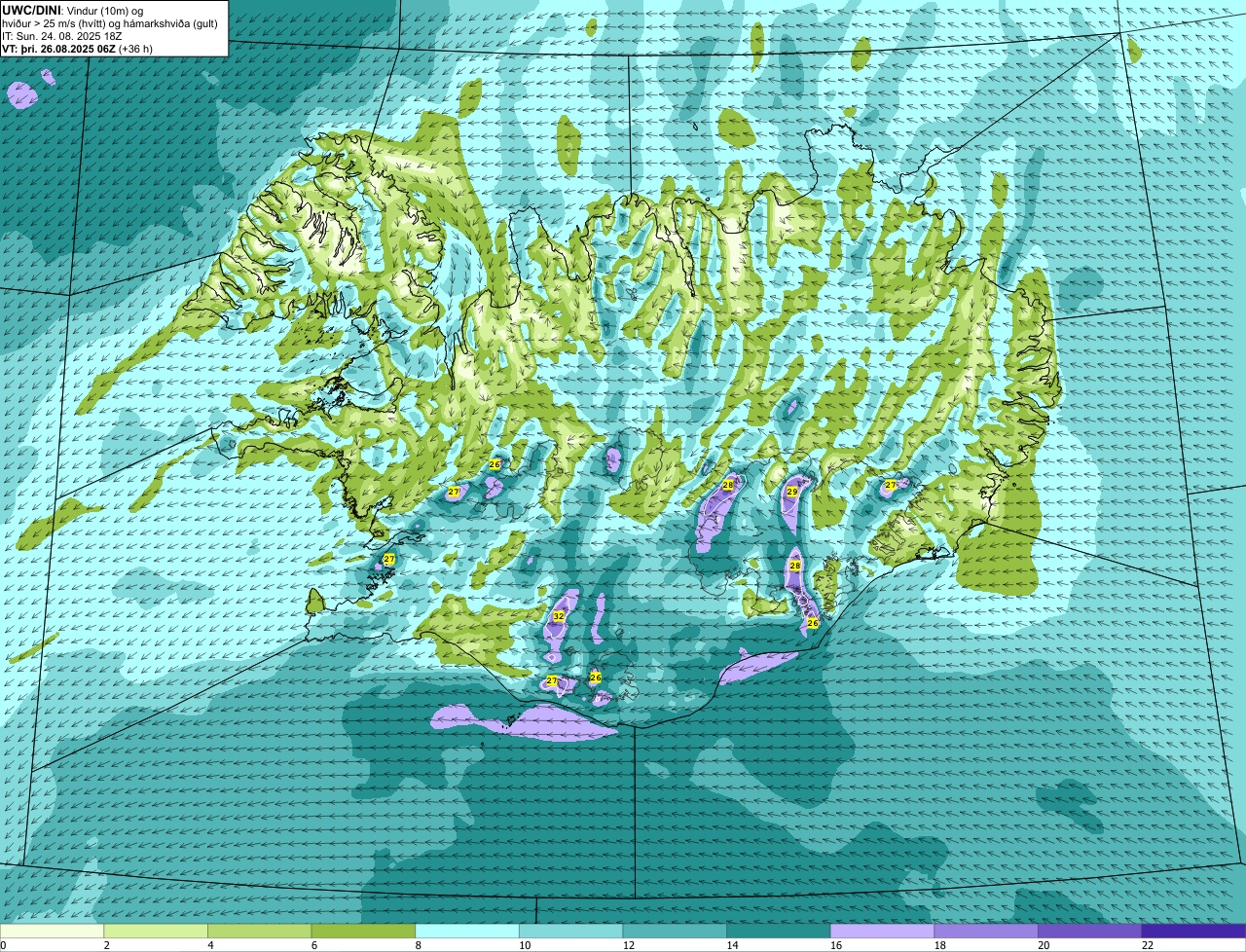The image size is (1246, 952).
Task: Click the yellow gust label "32"
Action: pos(559,616)
